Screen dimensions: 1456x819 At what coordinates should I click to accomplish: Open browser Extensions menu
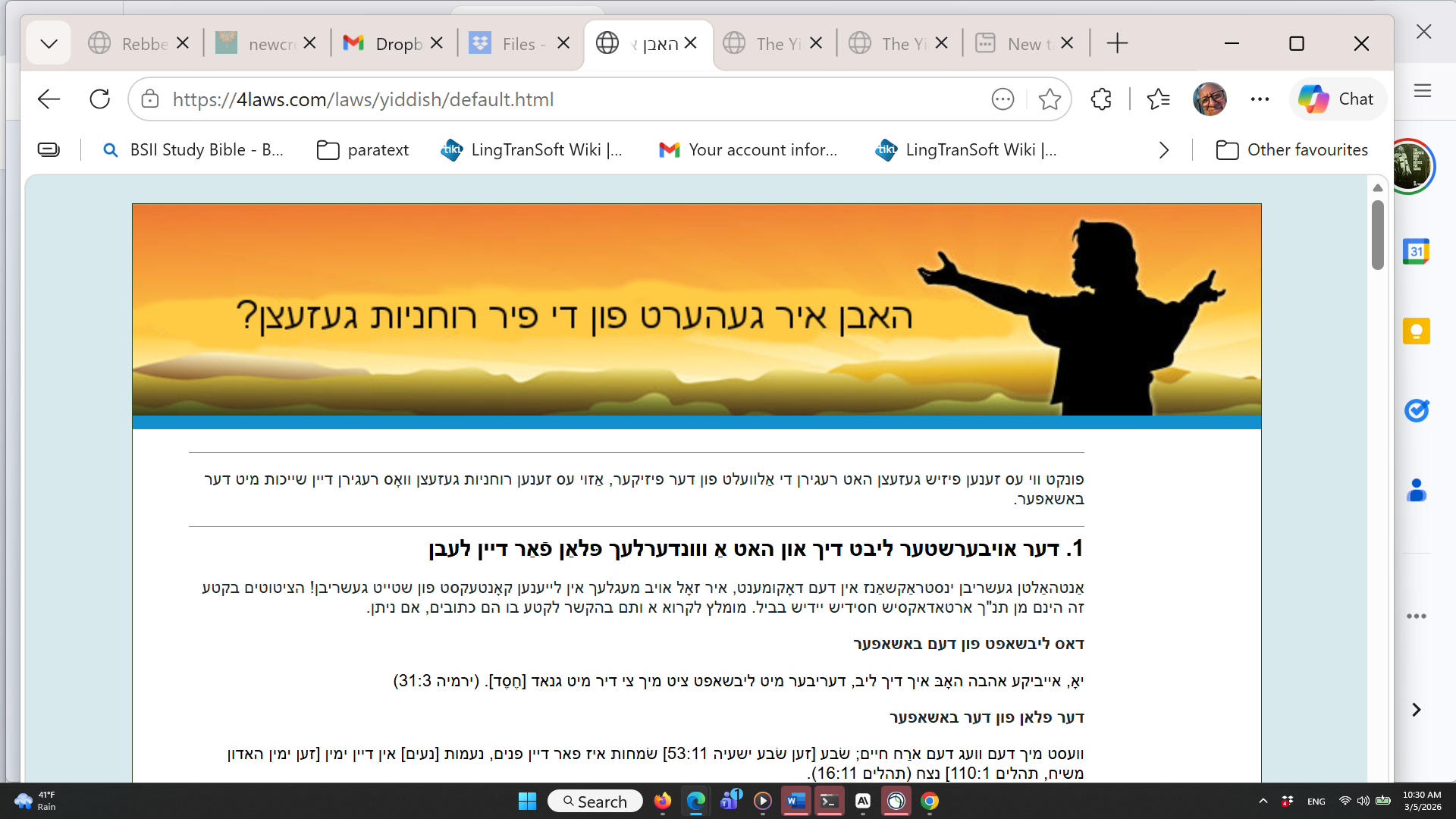pos(1101,99)
